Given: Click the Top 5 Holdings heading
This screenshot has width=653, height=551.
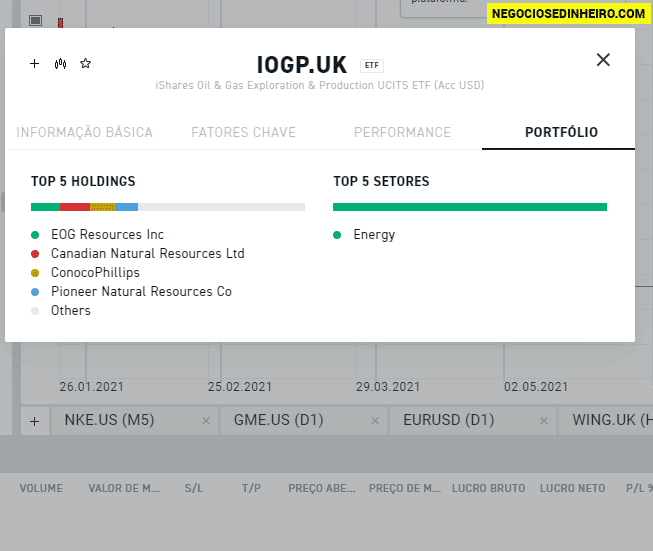Looking at the screenshot, I should (83, 181).
